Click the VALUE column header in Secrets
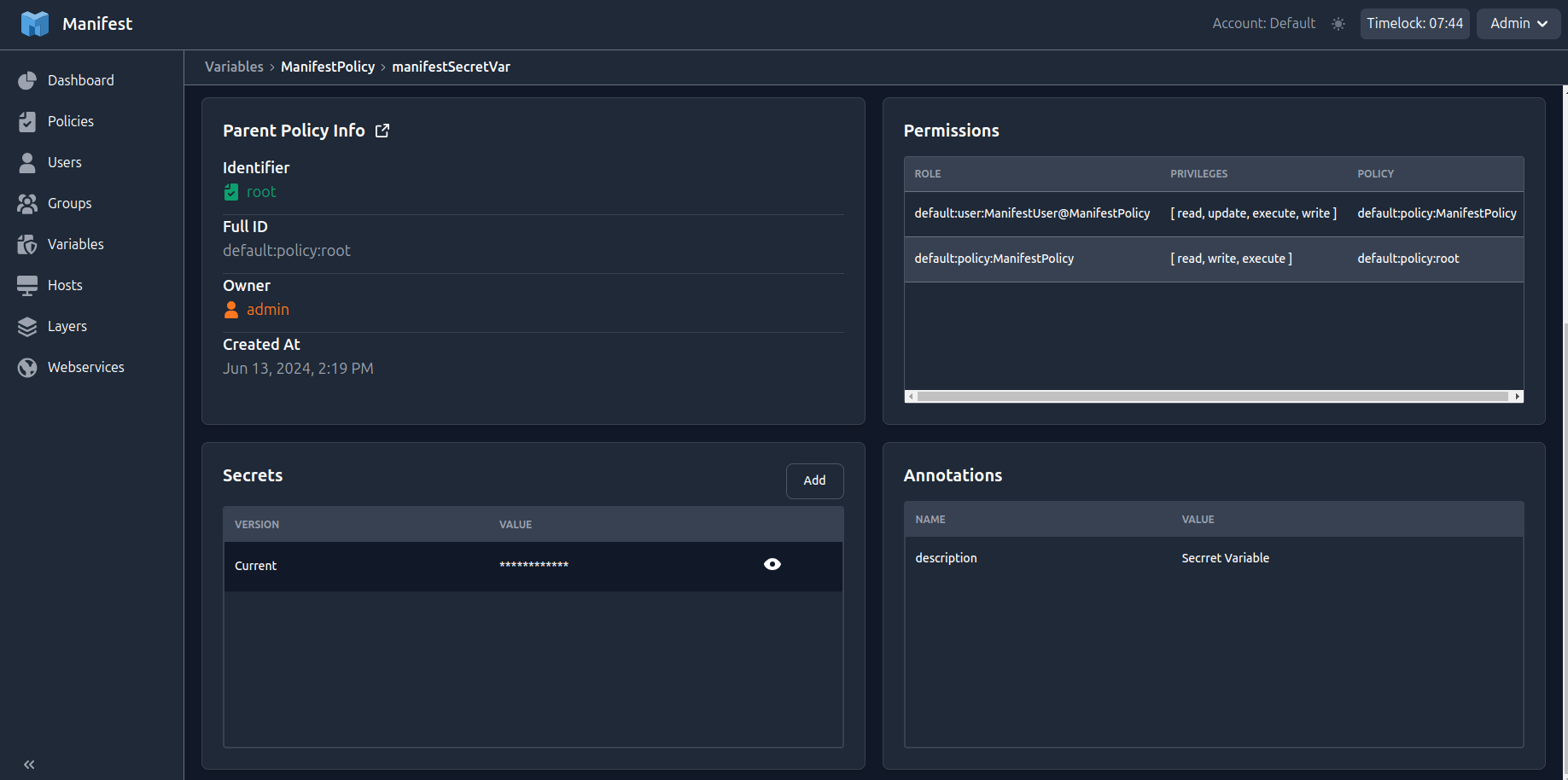Screen dimensions: 1568x780 [x=516, y=525]
